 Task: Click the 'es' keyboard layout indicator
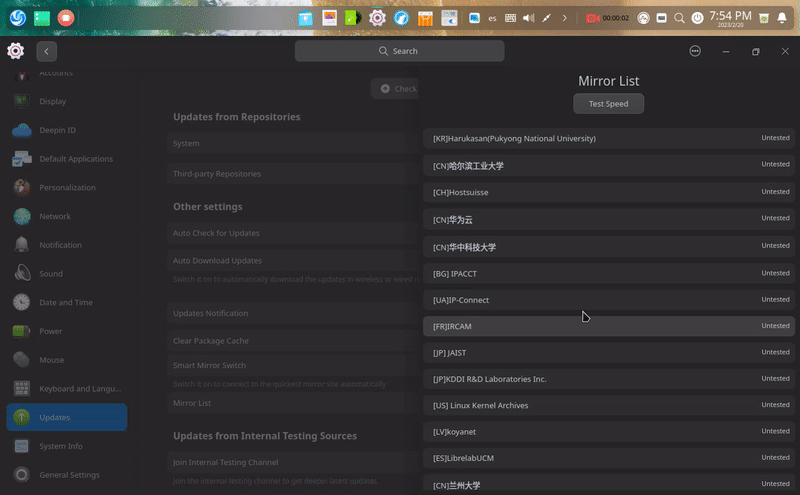492,18
